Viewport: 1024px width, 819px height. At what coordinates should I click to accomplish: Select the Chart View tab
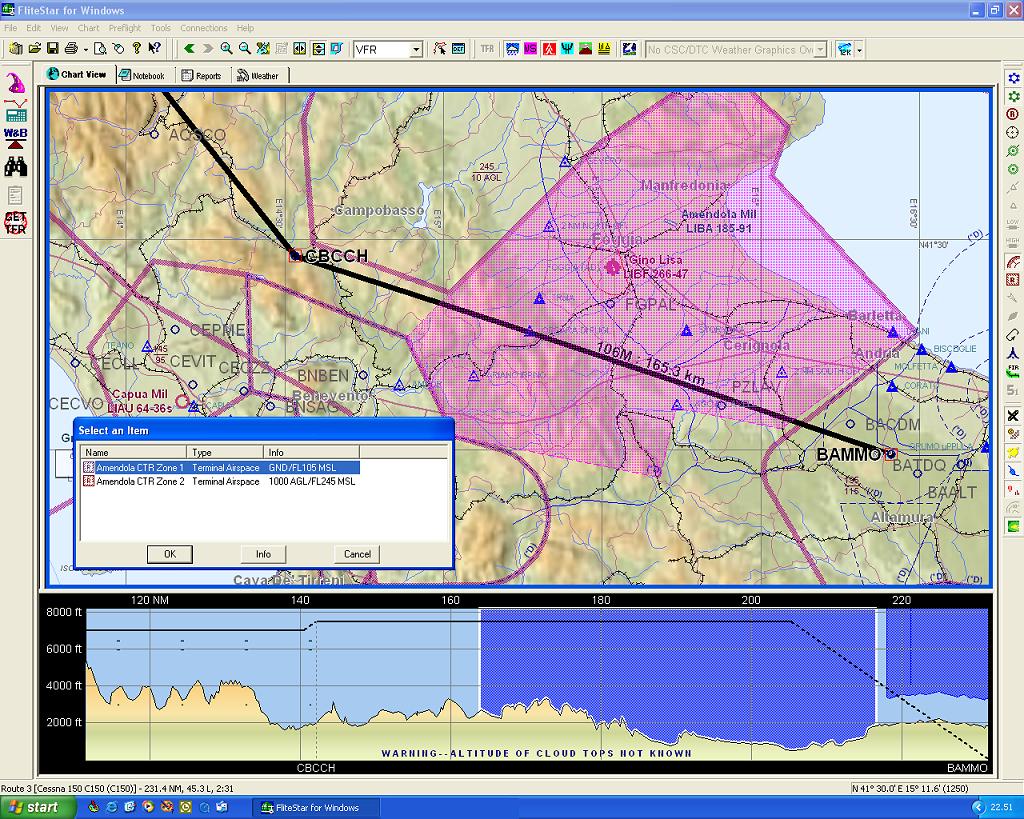pos(78,74)
